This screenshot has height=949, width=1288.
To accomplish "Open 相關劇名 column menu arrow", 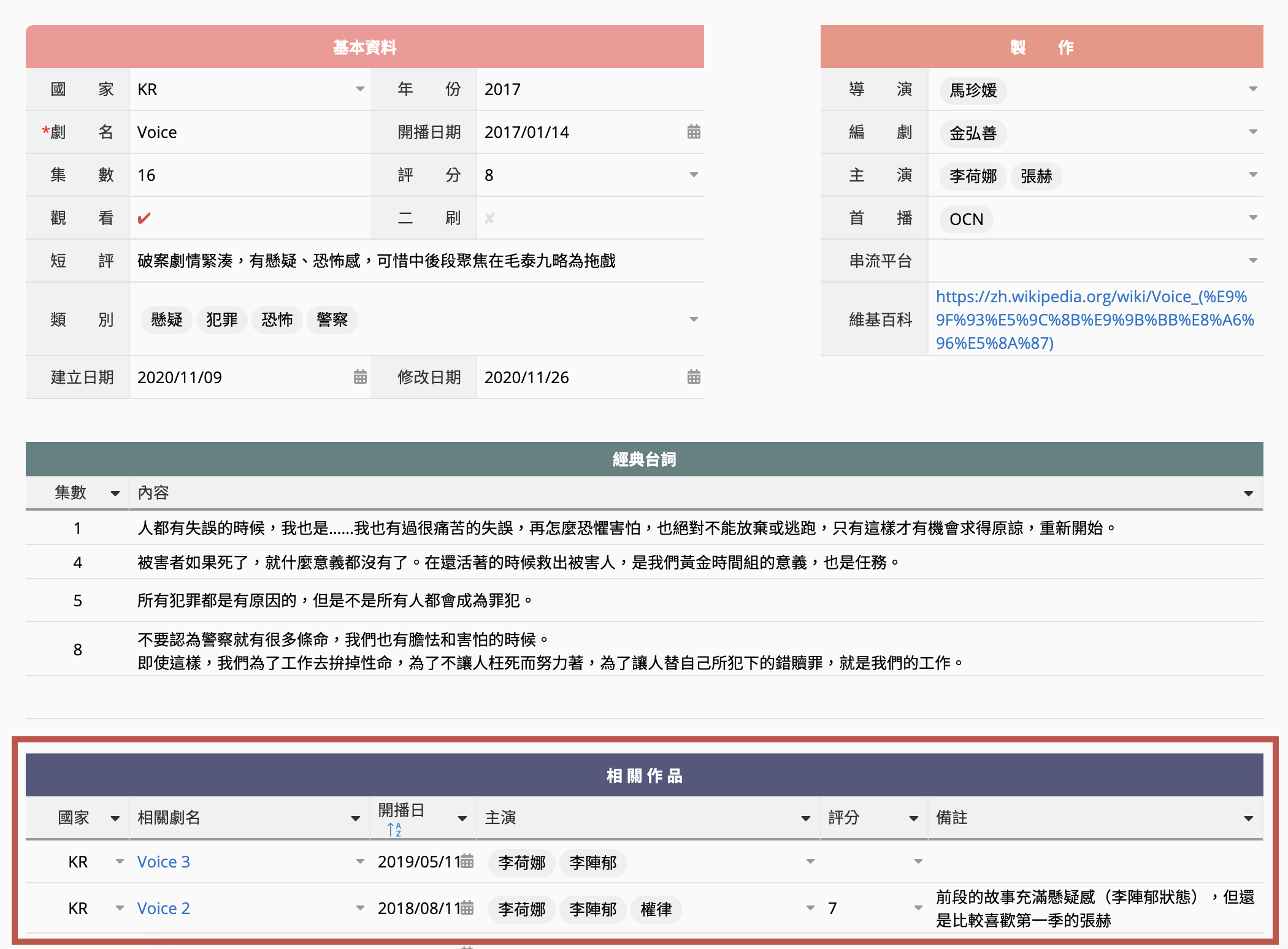I will 355,818.
